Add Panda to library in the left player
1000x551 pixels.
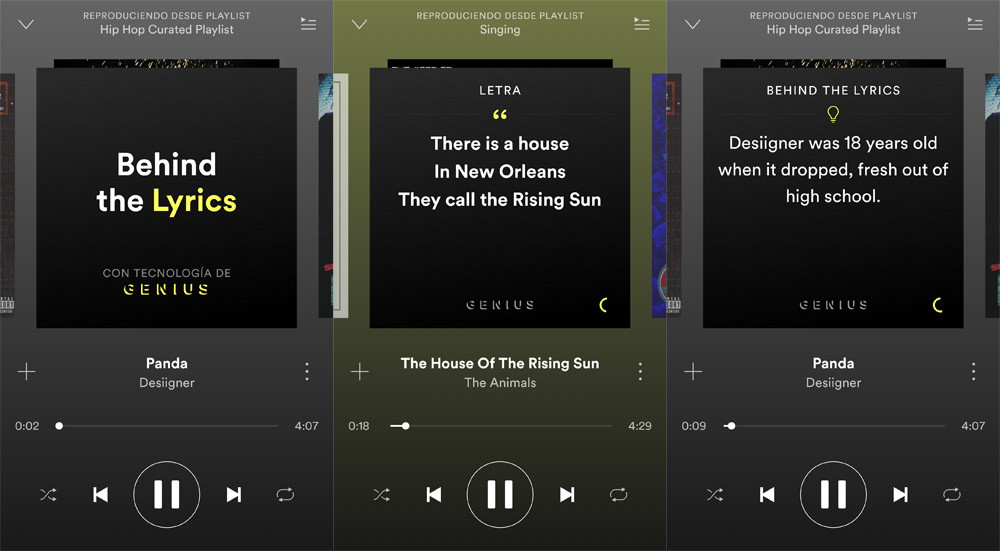pos(26,371)
